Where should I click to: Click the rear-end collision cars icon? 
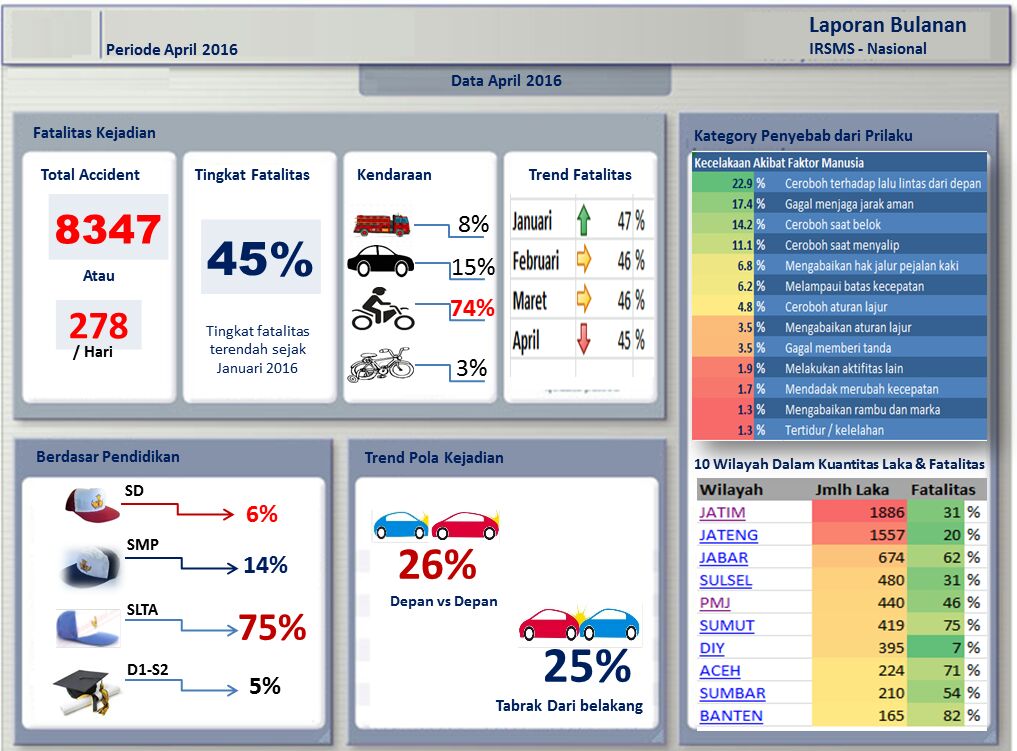pos(579,625)
